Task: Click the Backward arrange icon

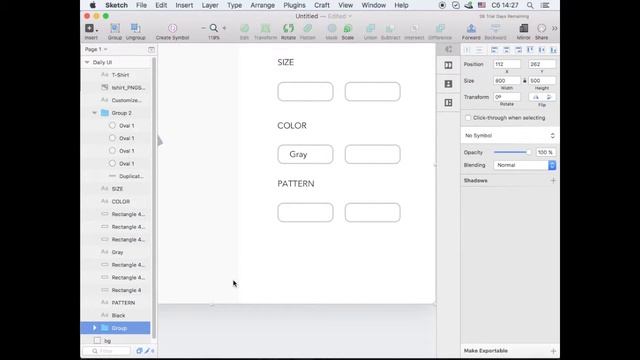Action: tap(495, 28)
